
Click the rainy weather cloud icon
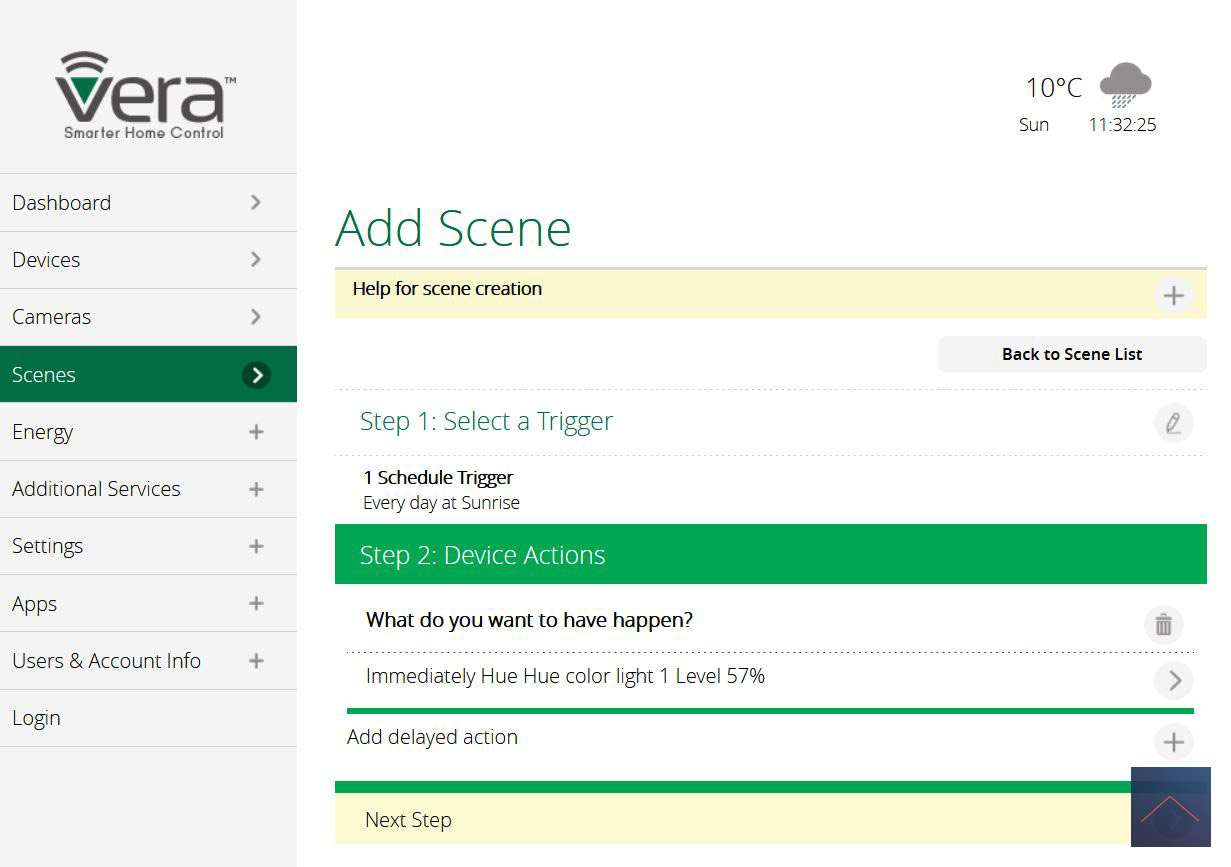tap(1125, 85)
